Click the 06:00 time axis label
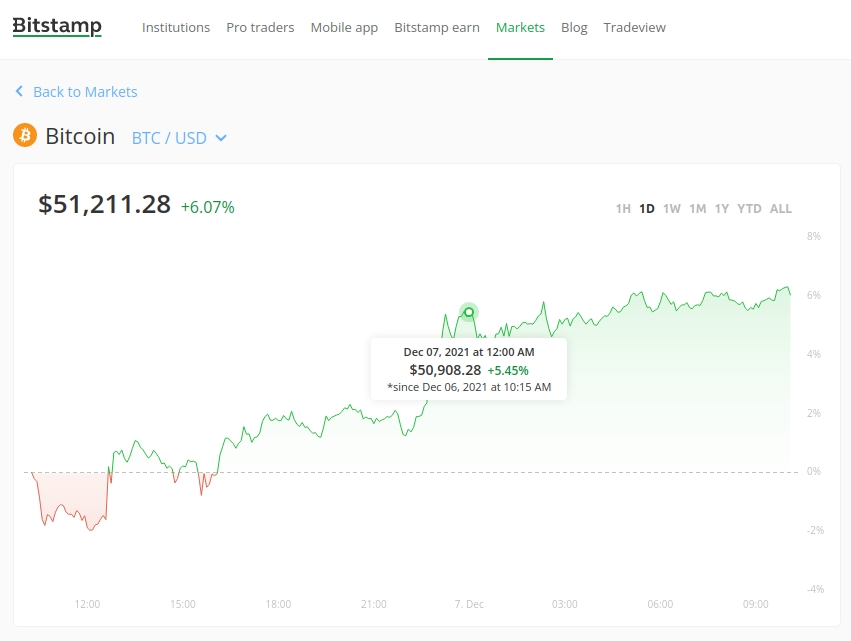This screenshot has width=851, height=641. point(660,604)
